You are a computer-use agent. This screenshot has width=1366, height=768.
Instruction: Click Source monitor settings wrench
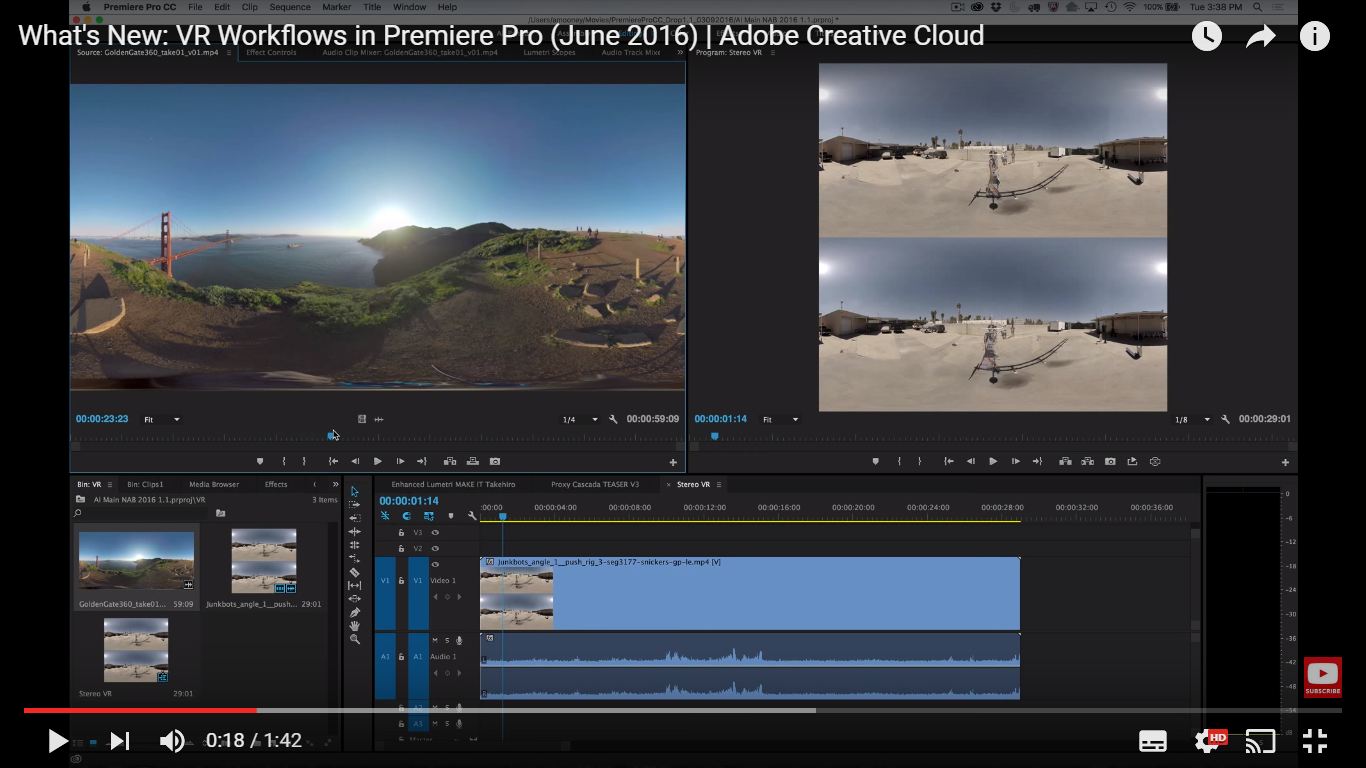click(x=613, y=419)
